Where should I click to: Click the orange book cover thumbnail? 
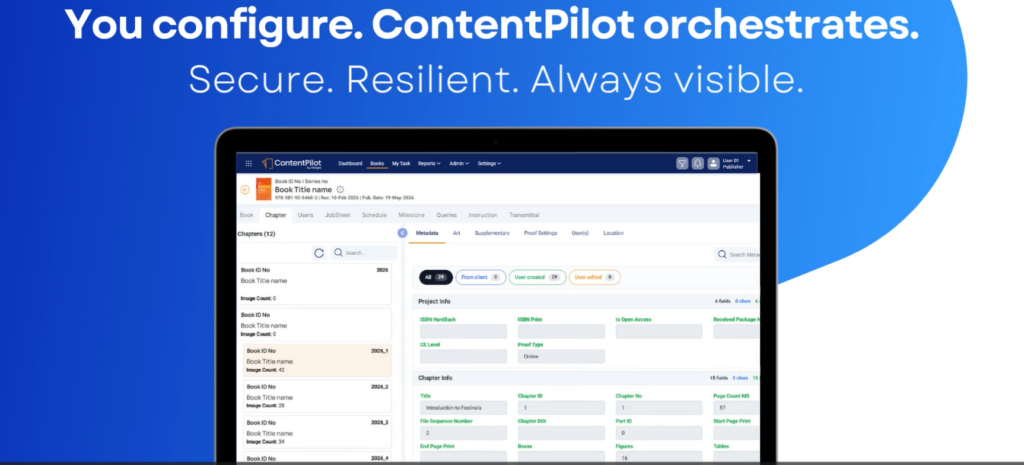click(263, 189)
